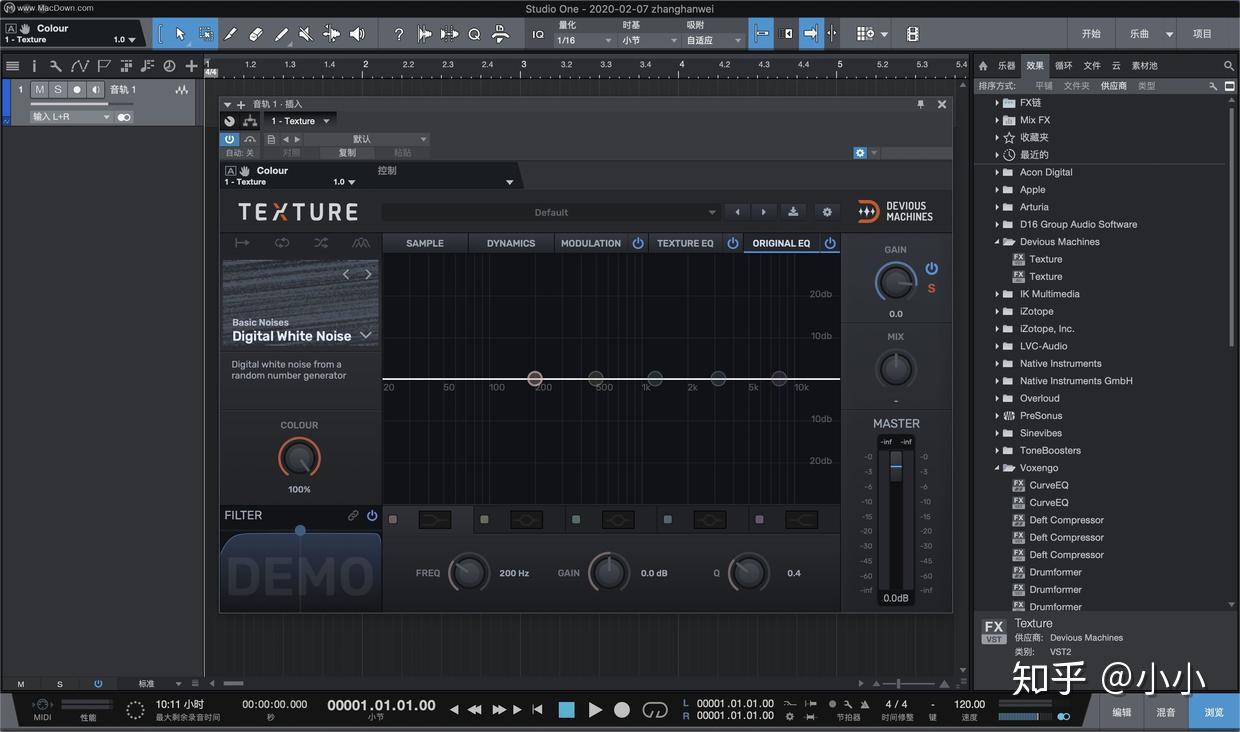Enable solo on track 音轨 1
This screenshot has width=1240, height=732.
[x=57, y=89]
